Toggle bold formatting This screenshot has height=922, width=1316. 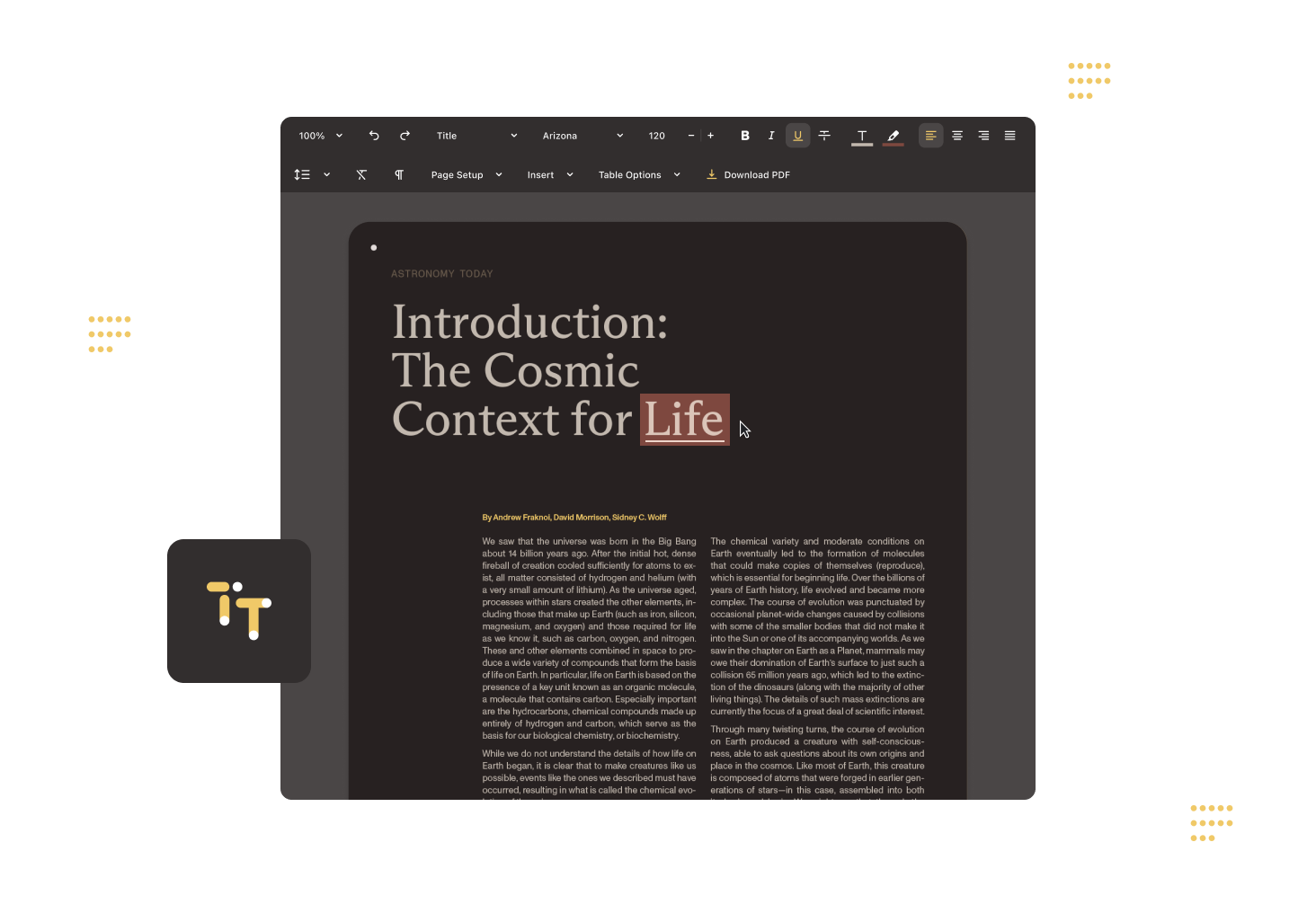pyautogui.click(x=745, y=136)
